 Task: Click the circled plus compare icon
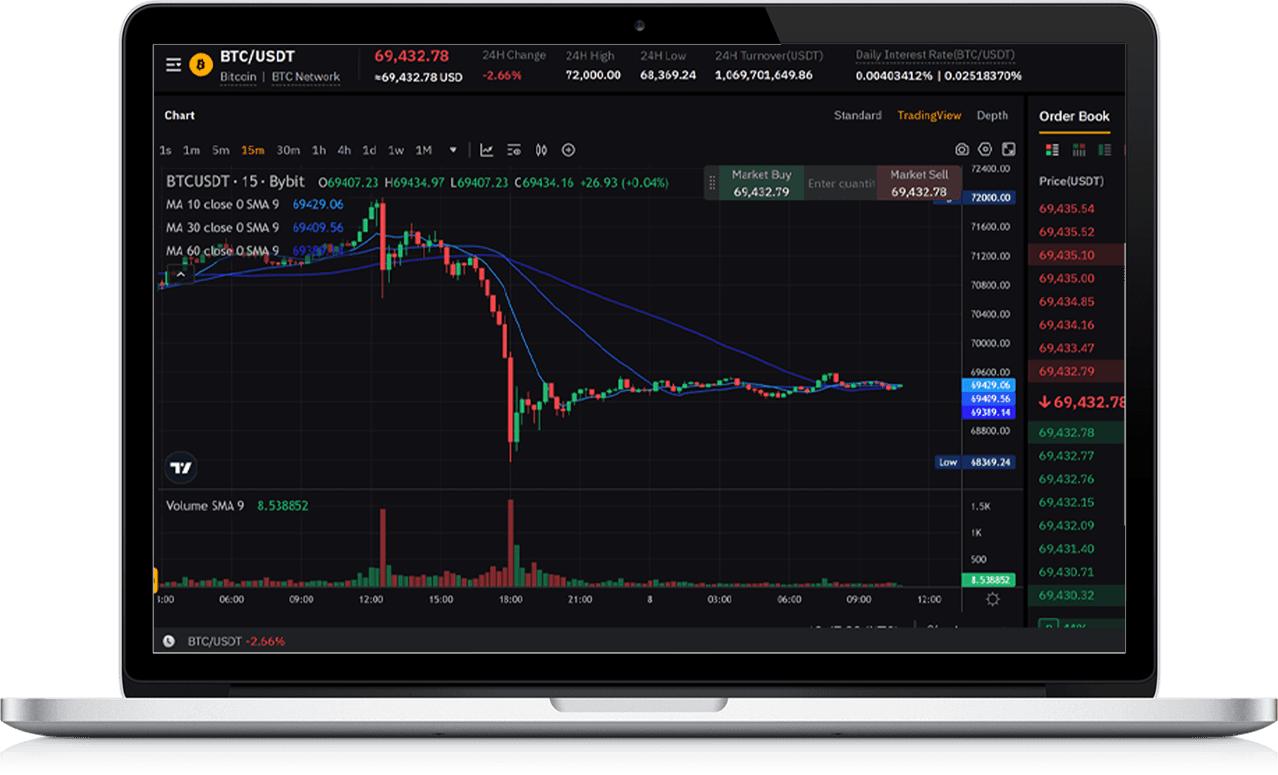[x=568, y=150]
